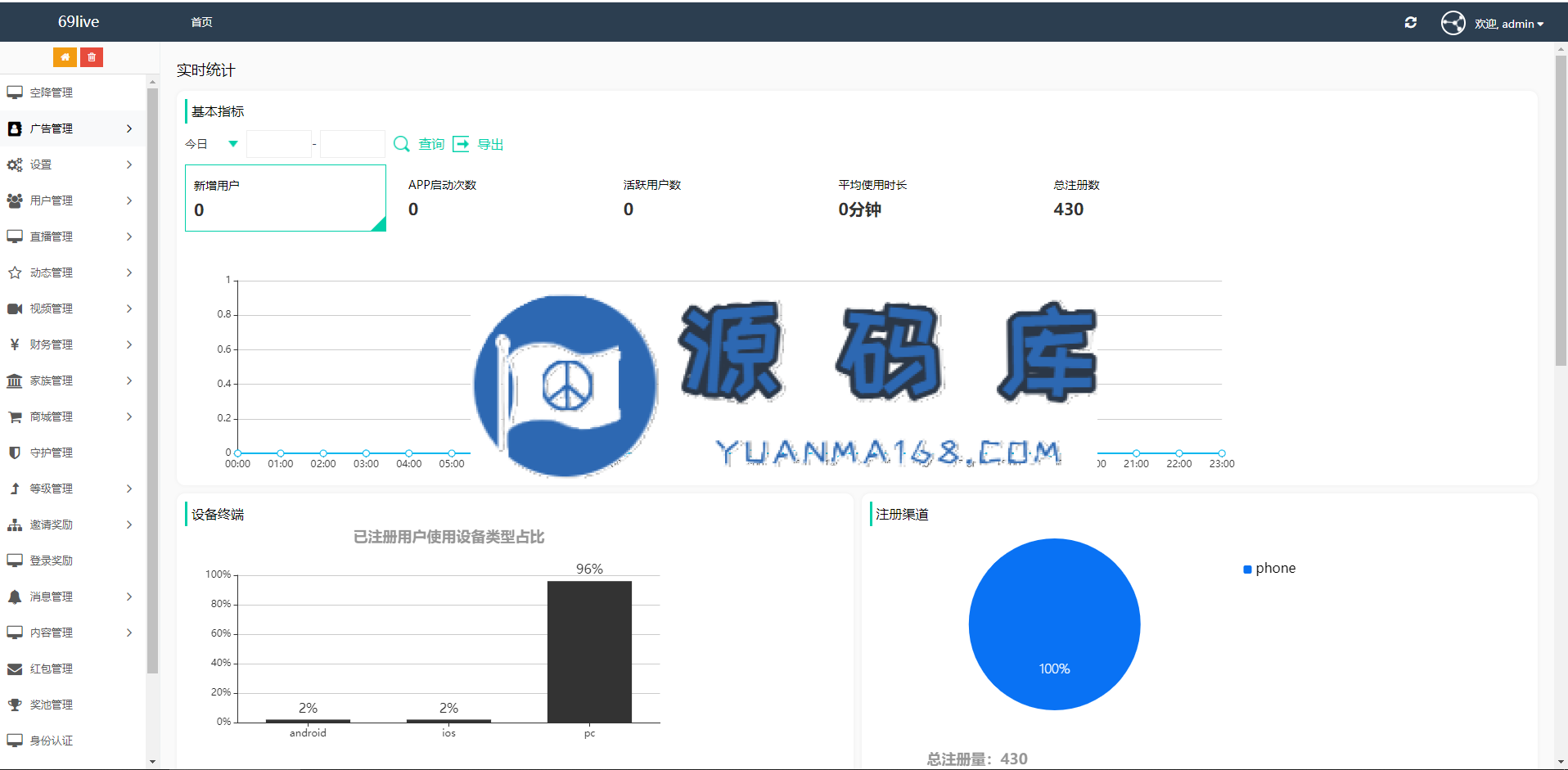Open 红包管理 menu item
The width and height of the screenshot is (1568, 770).
click(74, 669)
